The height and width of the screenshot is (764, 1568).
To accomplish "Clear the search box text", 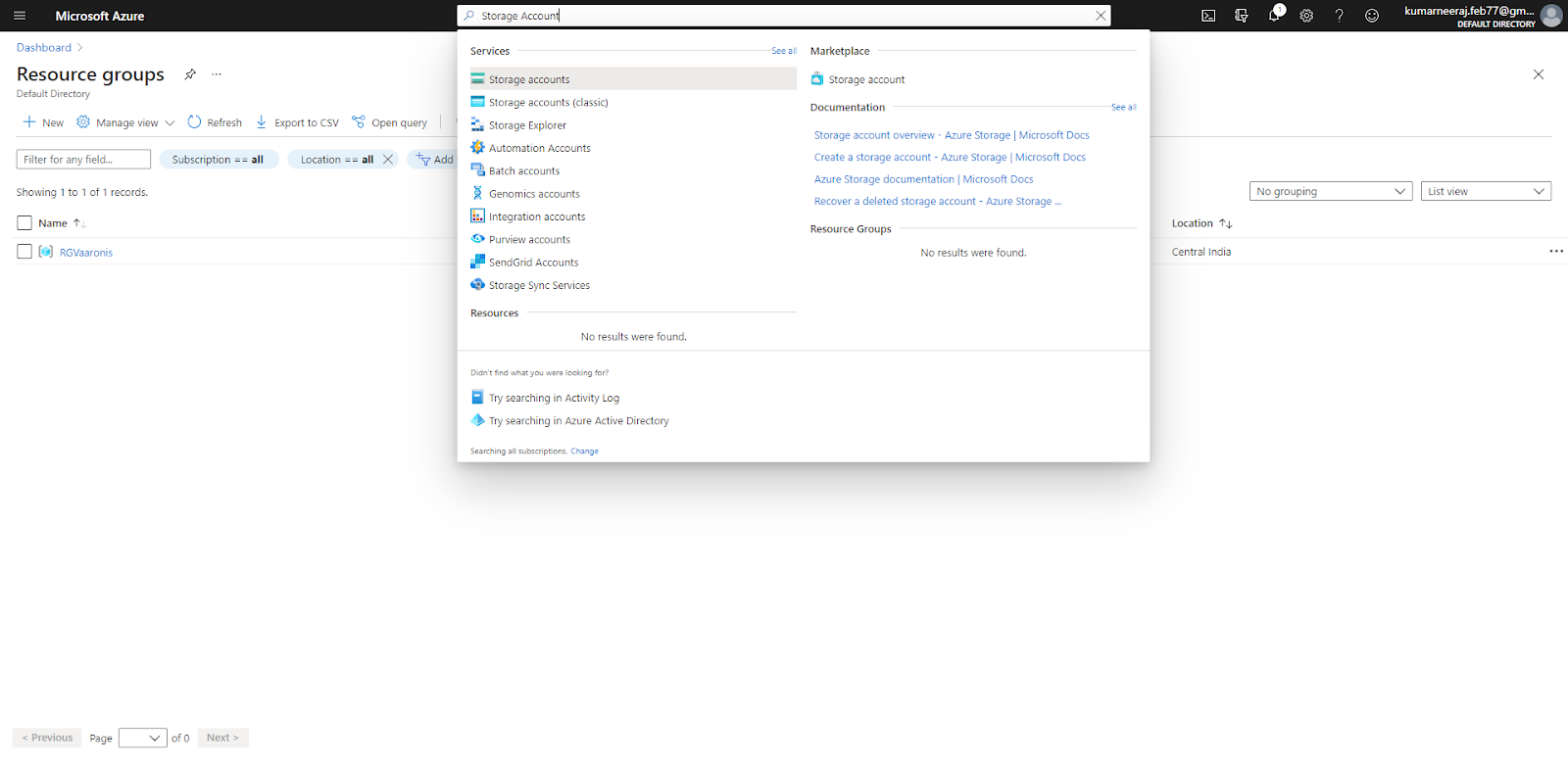I will pos(1101,16).
